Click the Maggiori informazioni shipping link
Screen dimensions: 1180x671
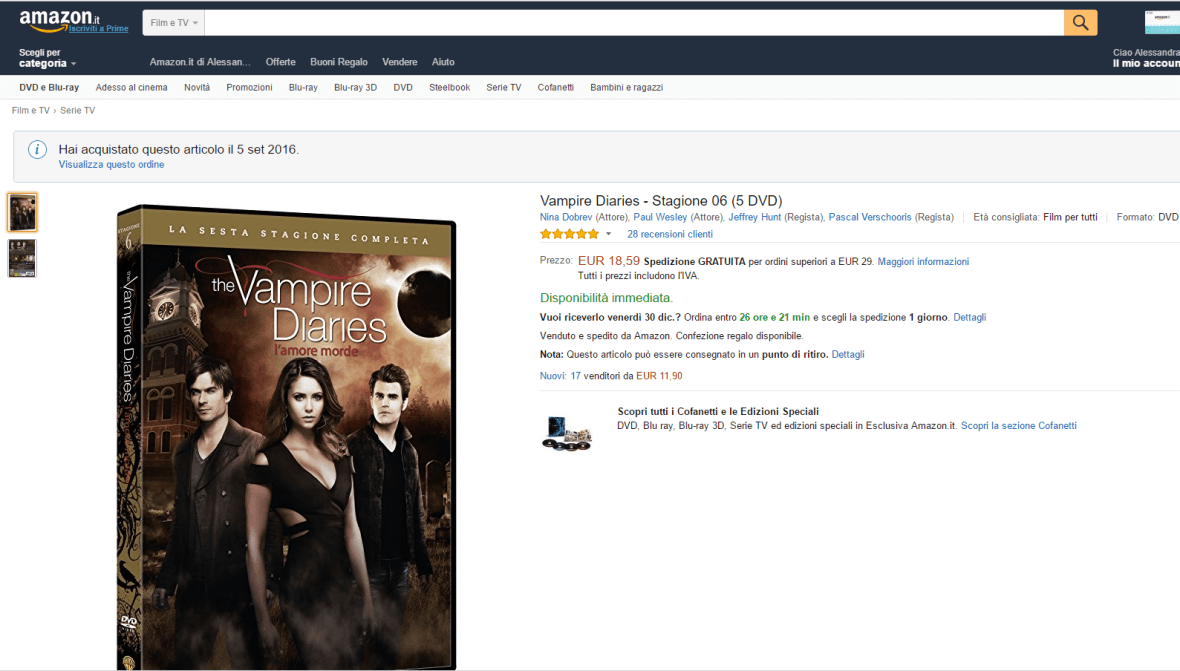click(923, 261)
